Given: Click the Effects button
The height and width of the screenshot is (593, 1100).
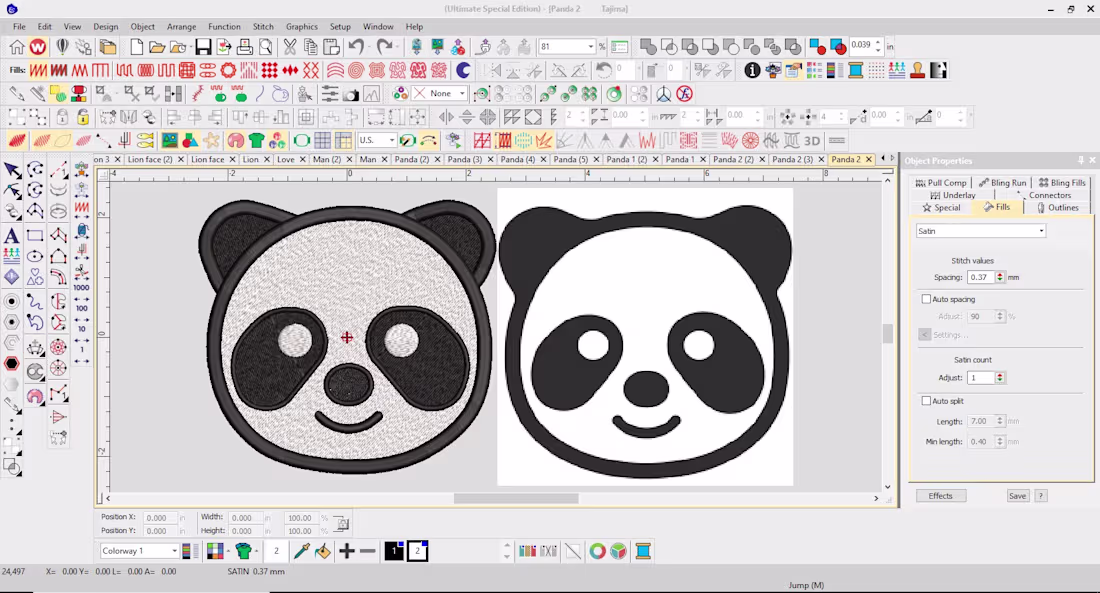Looking at the screenshot, I should tap(941, 495).
